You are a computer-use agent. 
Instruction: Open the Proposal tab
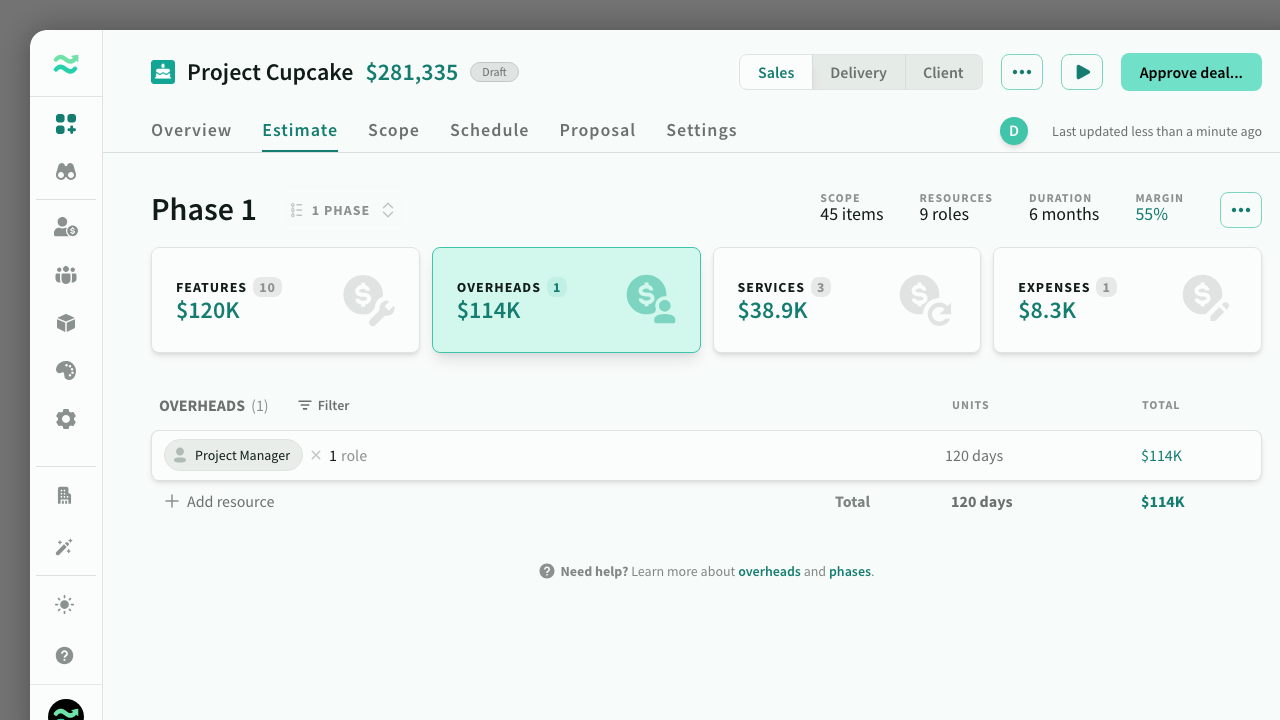click(597, 130)
